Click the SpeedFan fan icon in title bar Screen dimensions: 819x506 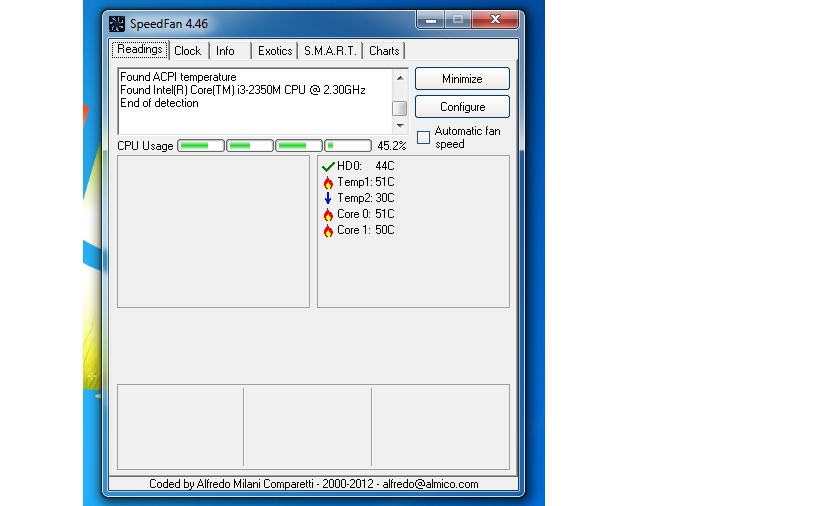(117, 23)
